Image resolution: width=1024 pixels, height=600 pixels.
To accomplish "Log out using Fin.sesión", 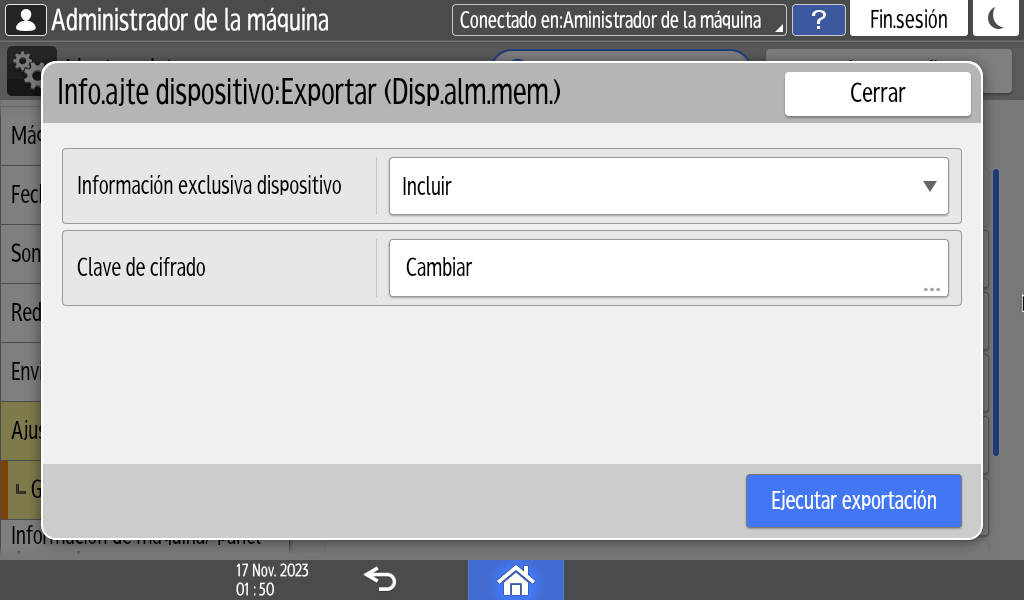I will tap(908, 20).
